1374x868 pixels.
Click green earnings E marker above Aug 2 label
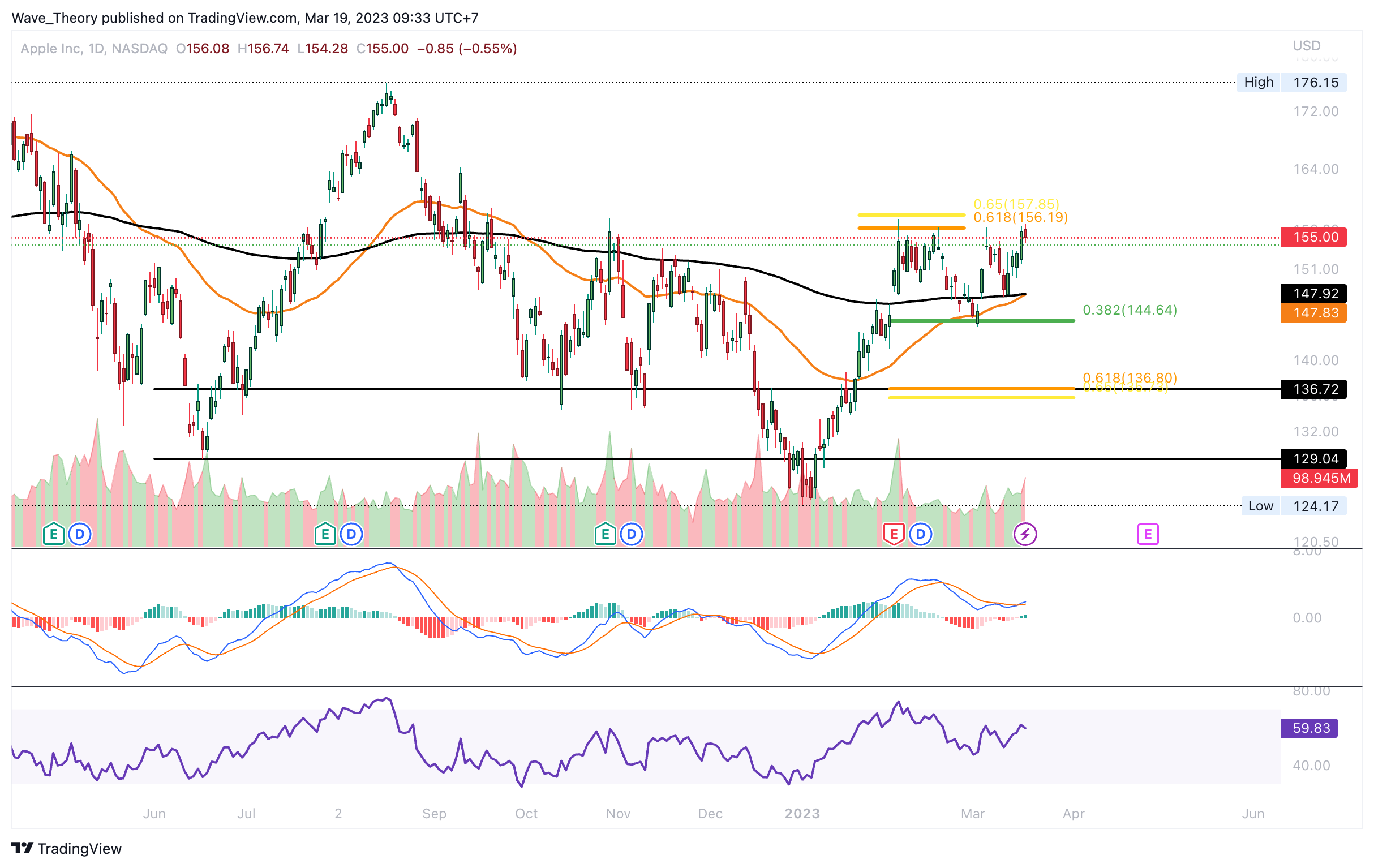(325, 534)
